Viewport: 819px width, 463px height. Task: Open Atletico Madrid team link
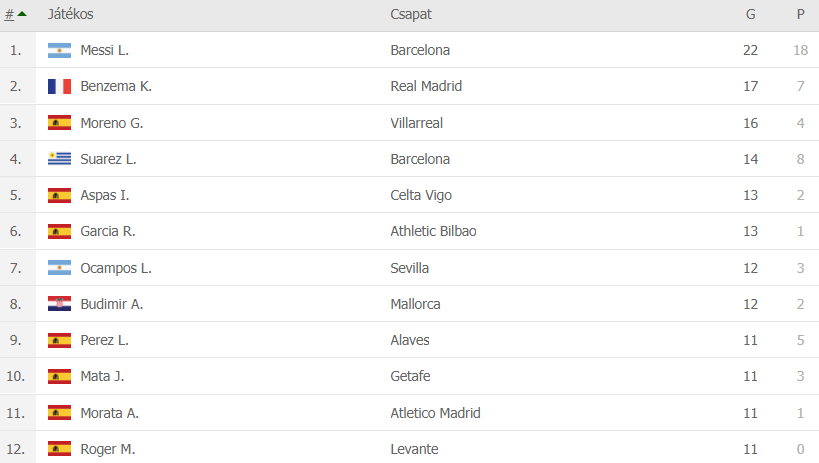point(435,413)
